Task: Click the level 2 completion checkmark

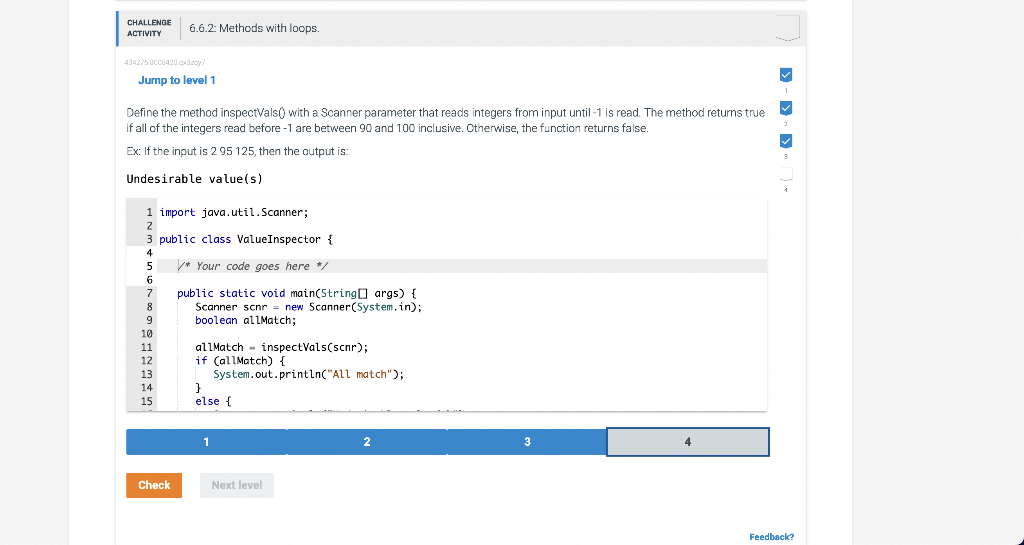Action: (x=786, y=108)
